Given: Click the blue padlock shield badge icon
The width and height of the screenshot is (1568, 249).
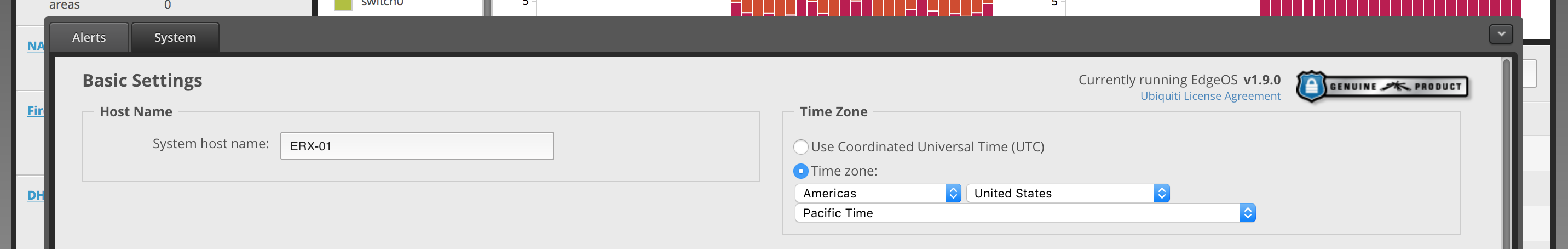Looking at the screenshot, I should pos(1311,87).
